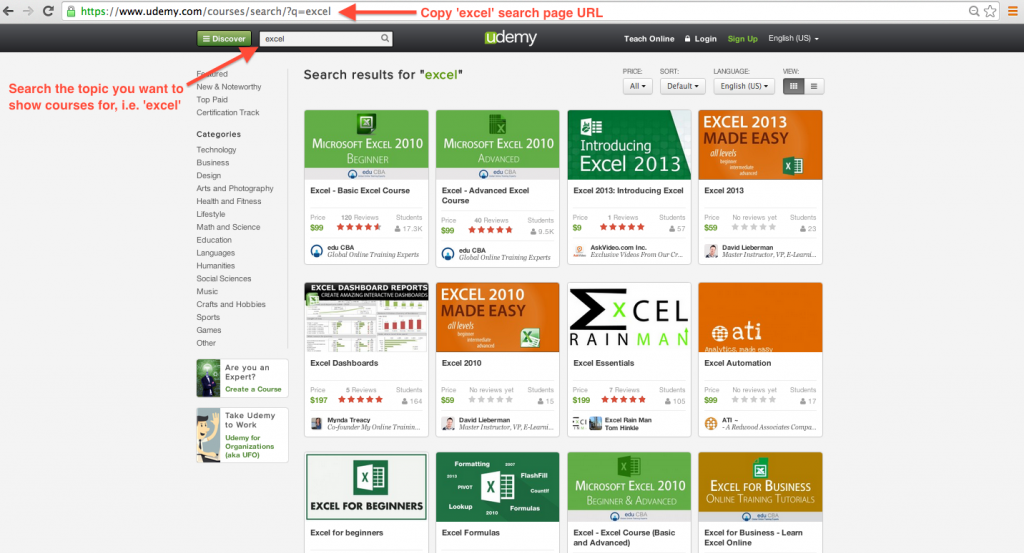
Task: Open the Languages category
Action: 216,253
